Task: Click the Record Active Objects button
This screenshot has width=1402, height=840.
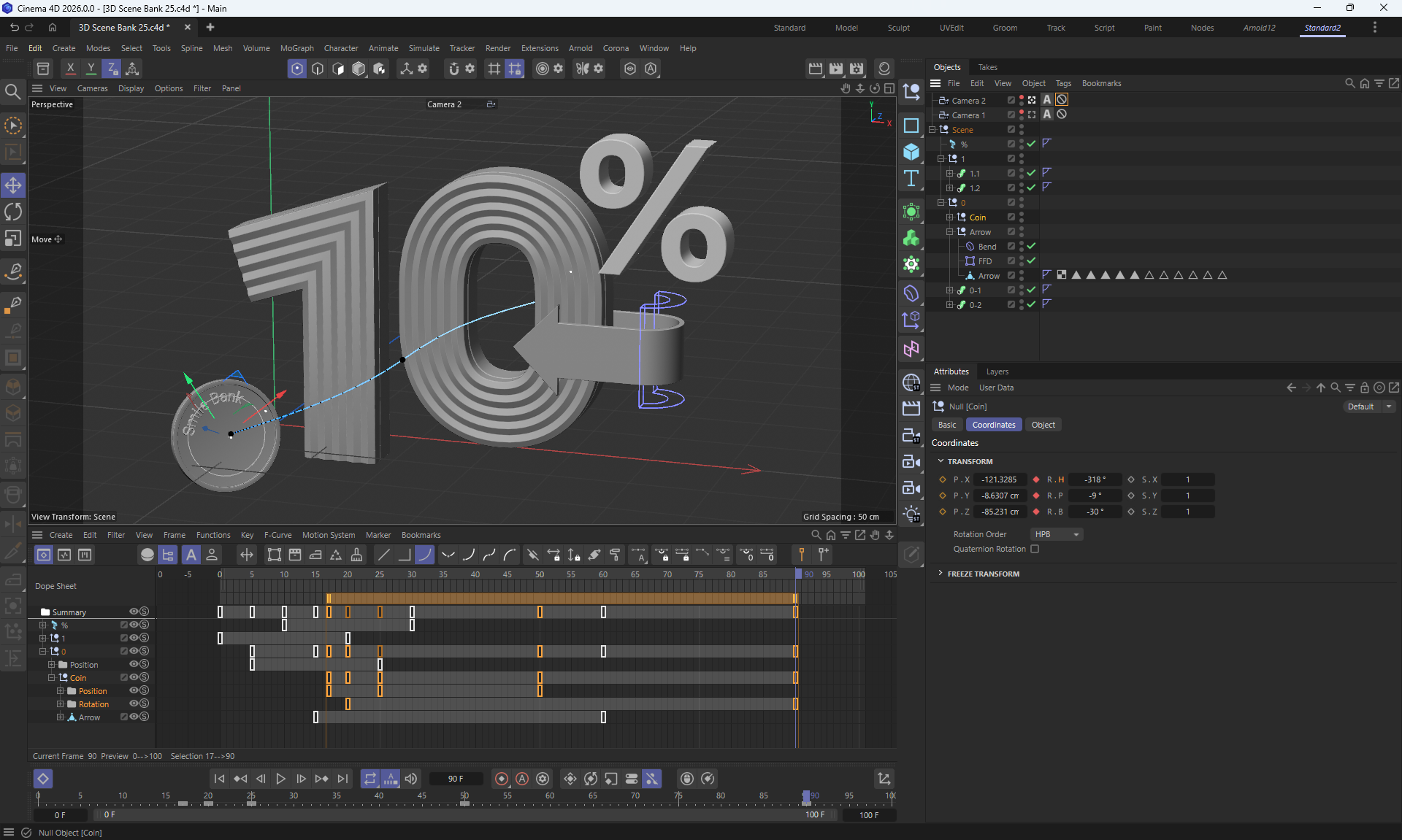Action: (x=502, y=779)
